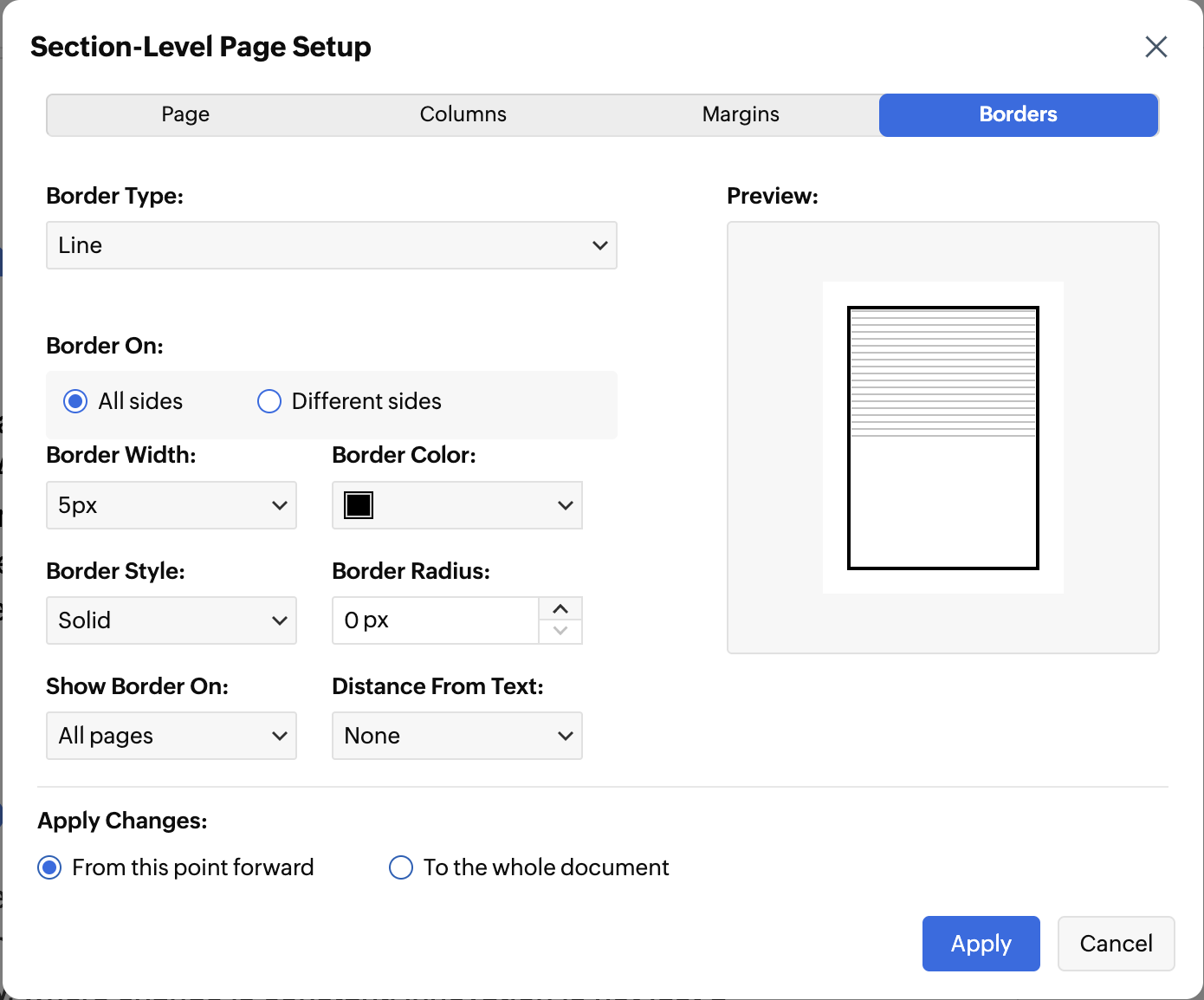This screenshot has width=1204, height=1000.
Task: Open the Show Border On dropdown
Action: point(171,736)
